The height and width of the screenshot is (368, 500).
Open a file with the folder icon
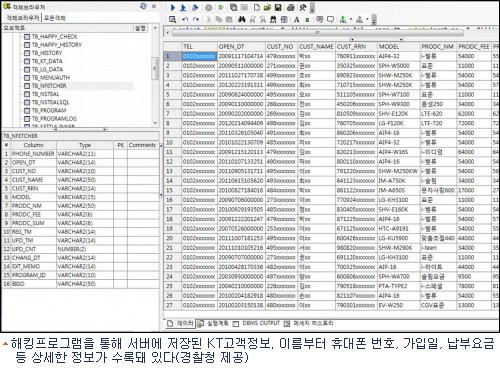coord(267,7)
